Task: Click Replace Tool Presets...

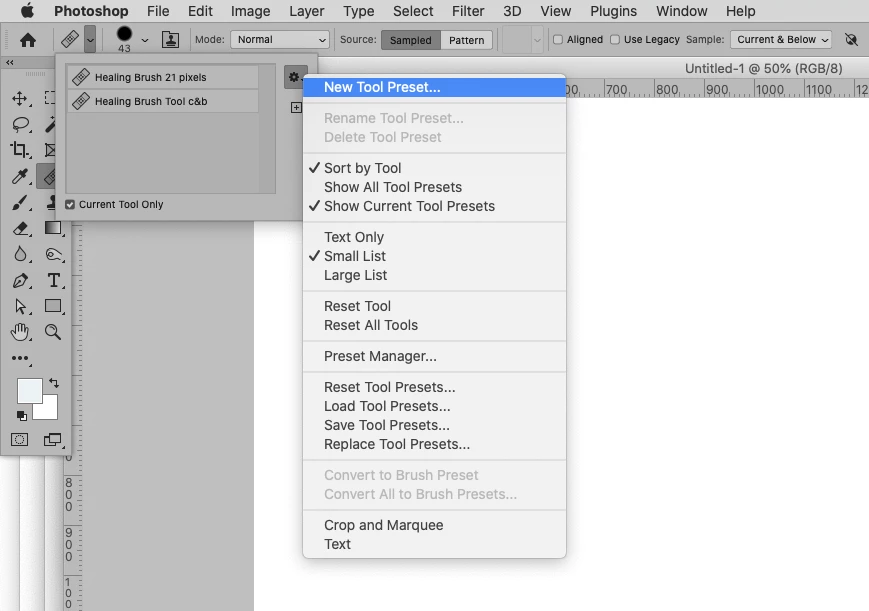Action: pos(434,444)
